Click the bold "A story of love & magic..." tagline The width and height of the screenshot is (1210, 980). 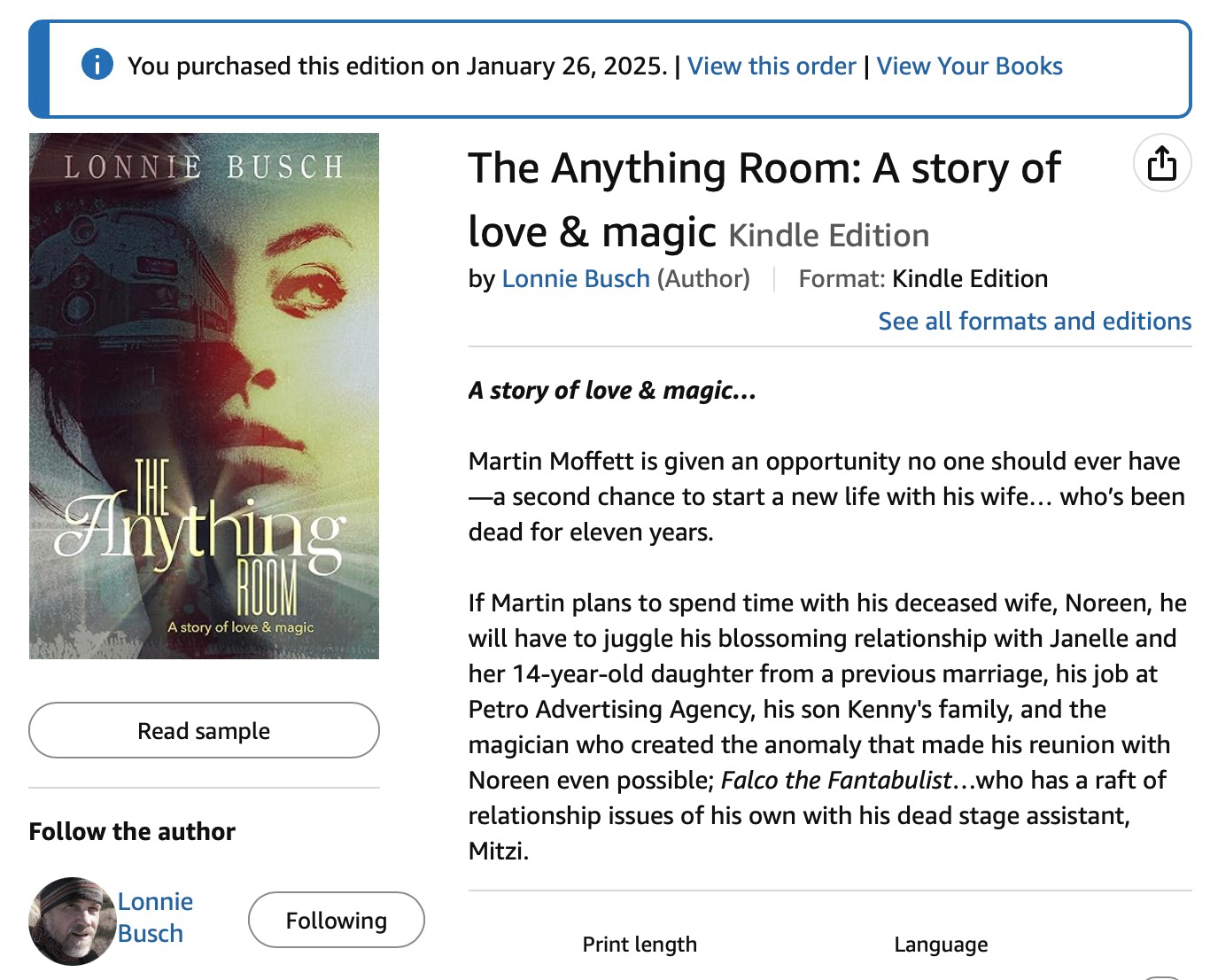click(x=612, y=391)
